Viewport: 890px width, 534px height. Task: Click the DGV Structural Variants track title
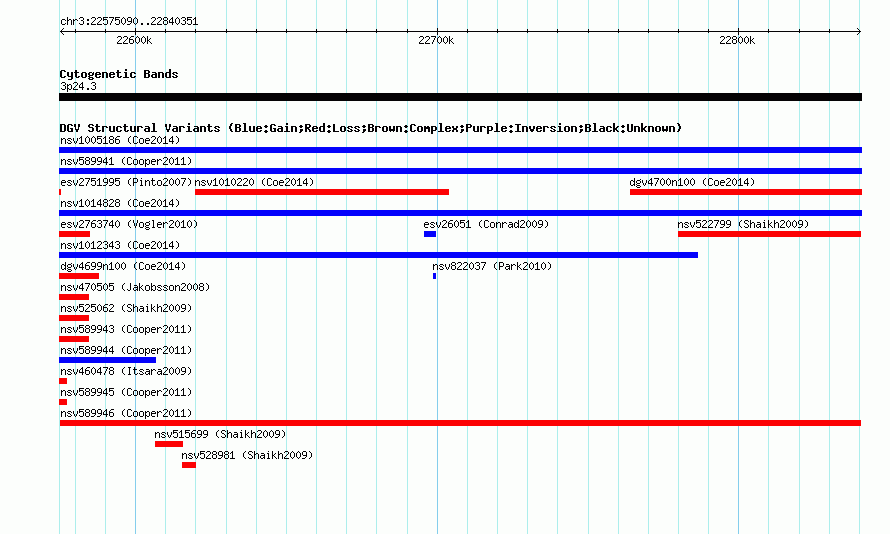pos(371,128)
